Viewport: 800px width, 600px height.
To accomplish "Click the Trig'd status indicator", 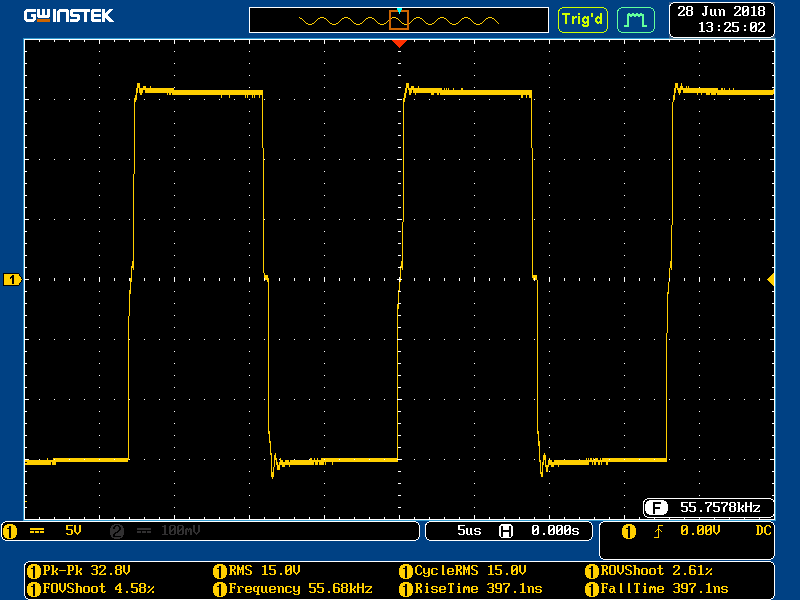I will click(x=583, y=20).
